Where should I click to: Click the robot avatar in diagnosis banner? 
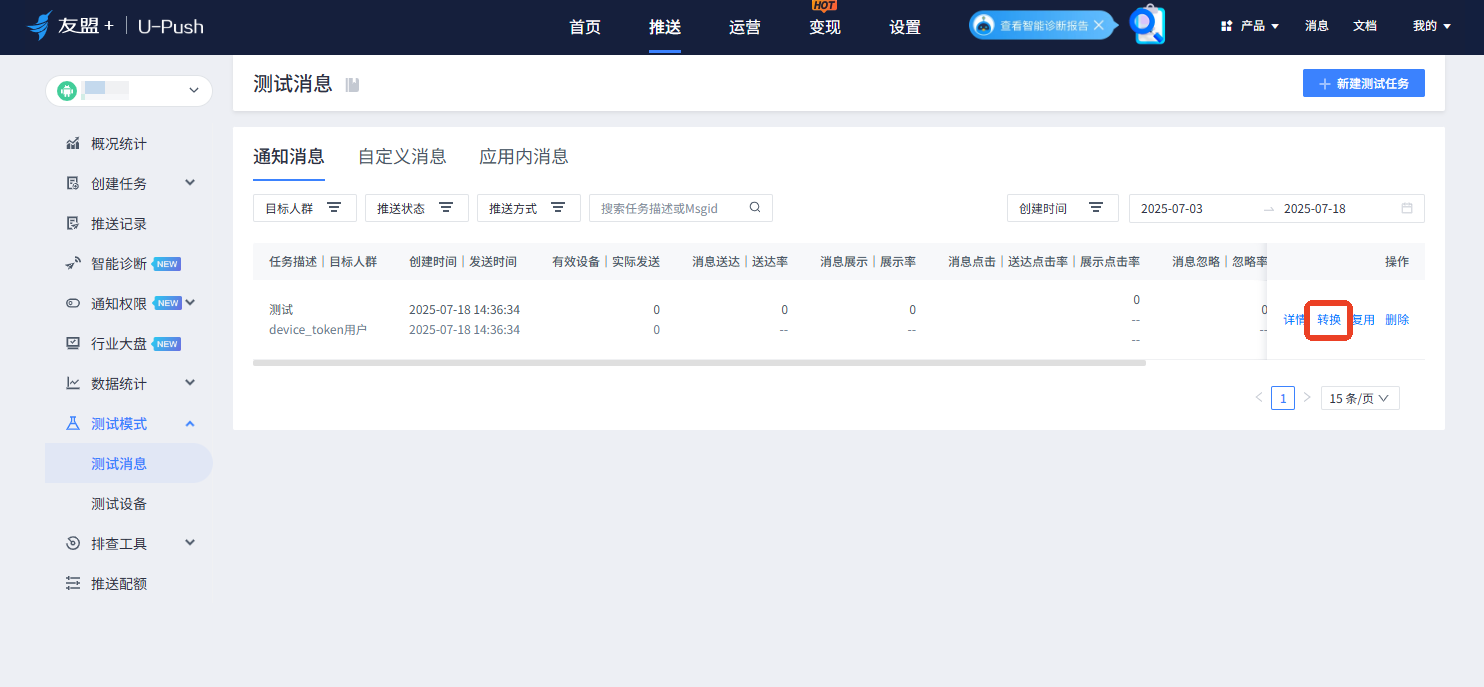click(x=985, y=26)
